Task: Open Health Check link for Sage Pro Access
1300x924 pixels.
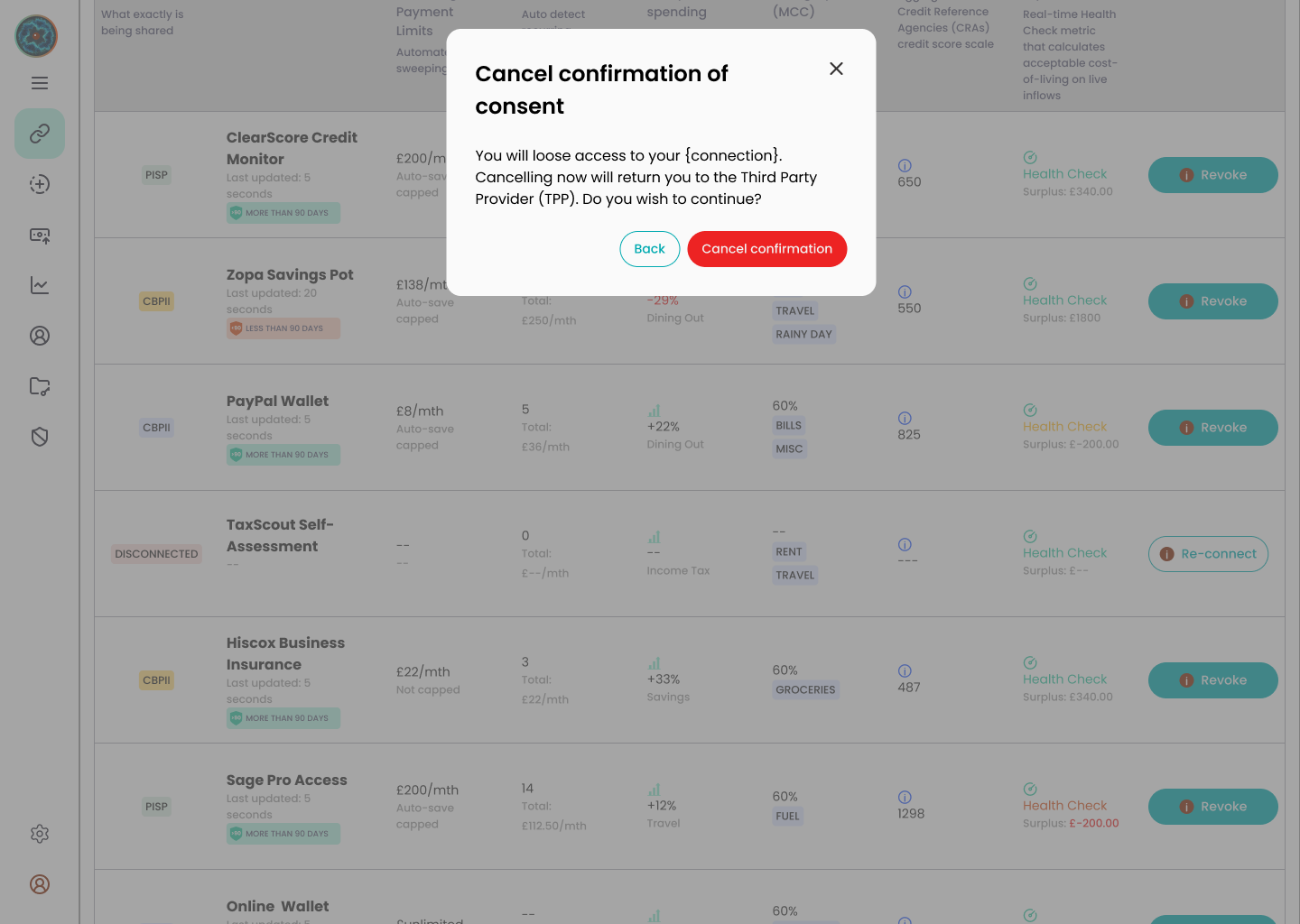Action: 1064,806
